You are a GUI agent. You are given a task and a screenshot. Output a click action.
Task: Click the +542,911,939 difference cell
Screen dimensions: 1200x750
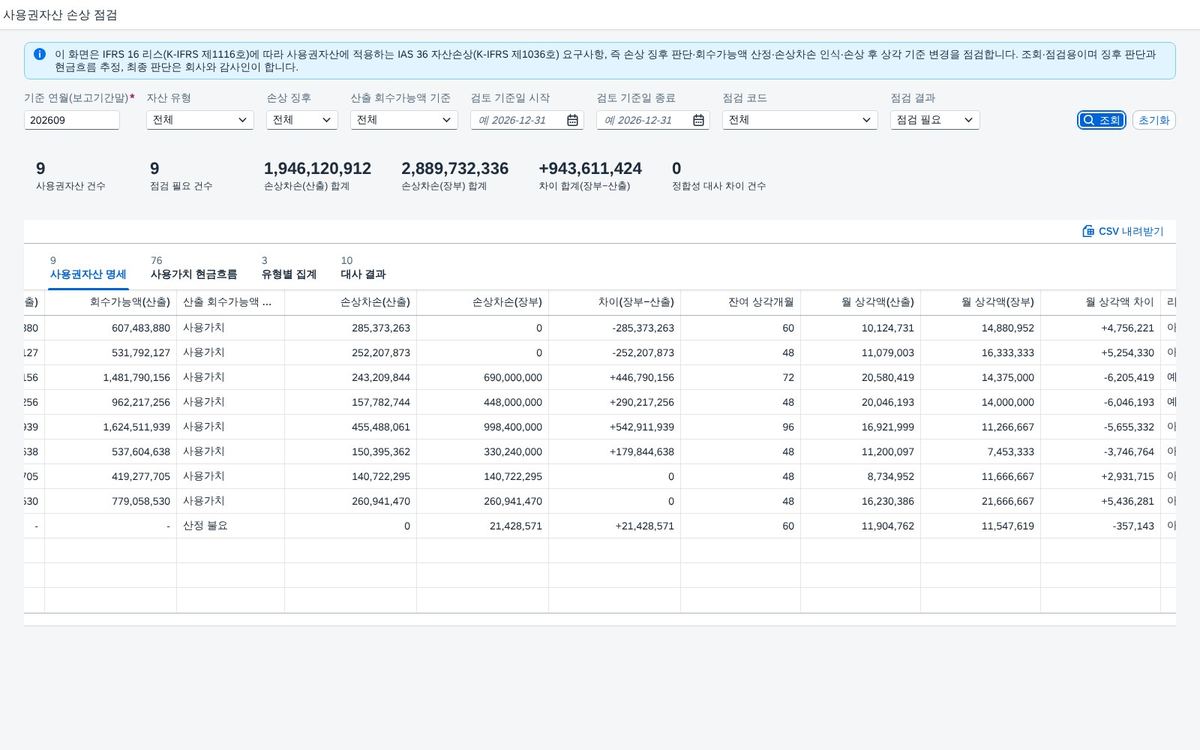(615, 427)
